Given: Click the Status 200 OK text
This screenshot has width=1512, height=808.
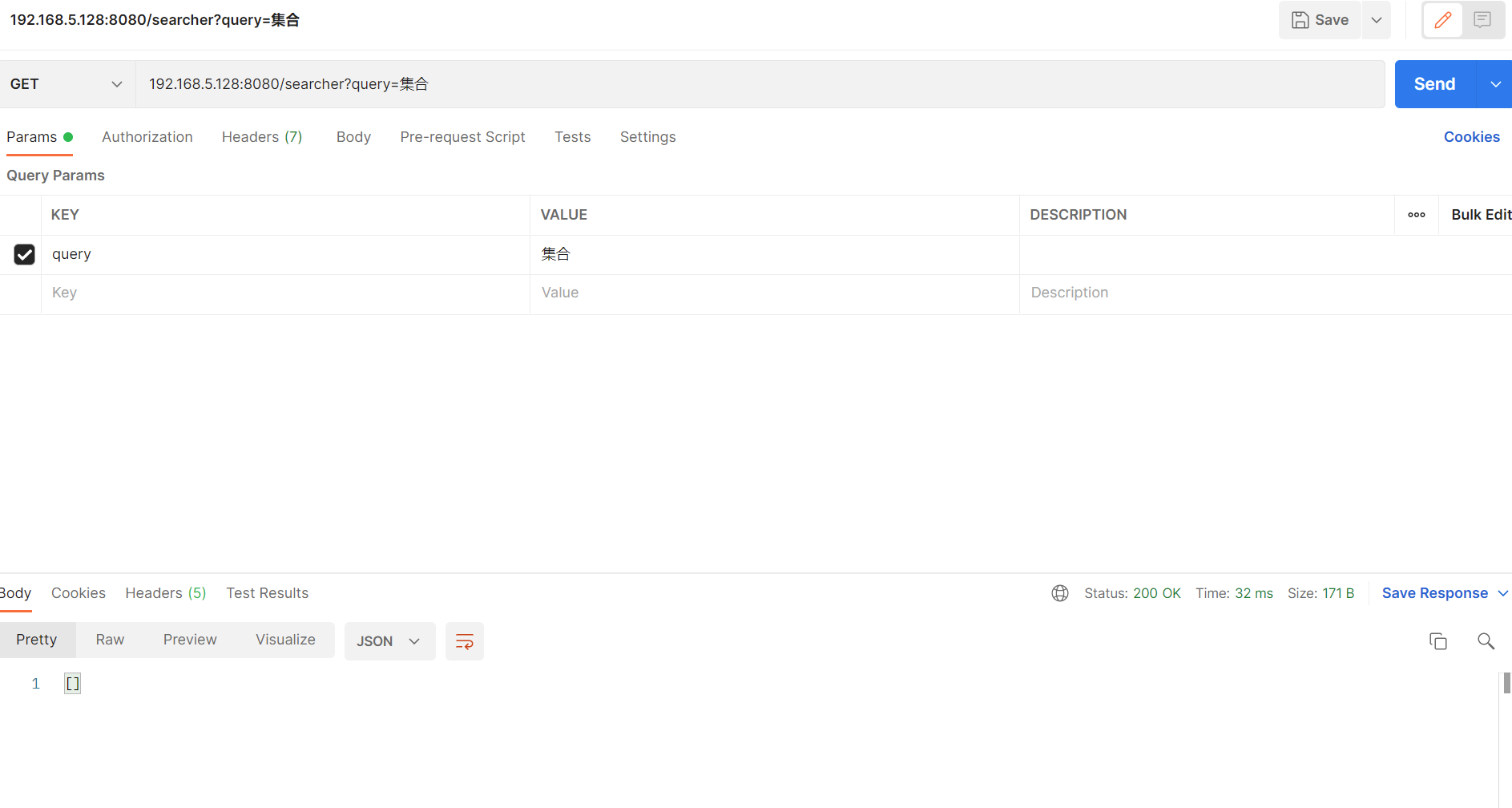Looking at the screenshot, I should (x=1132, y=593).
